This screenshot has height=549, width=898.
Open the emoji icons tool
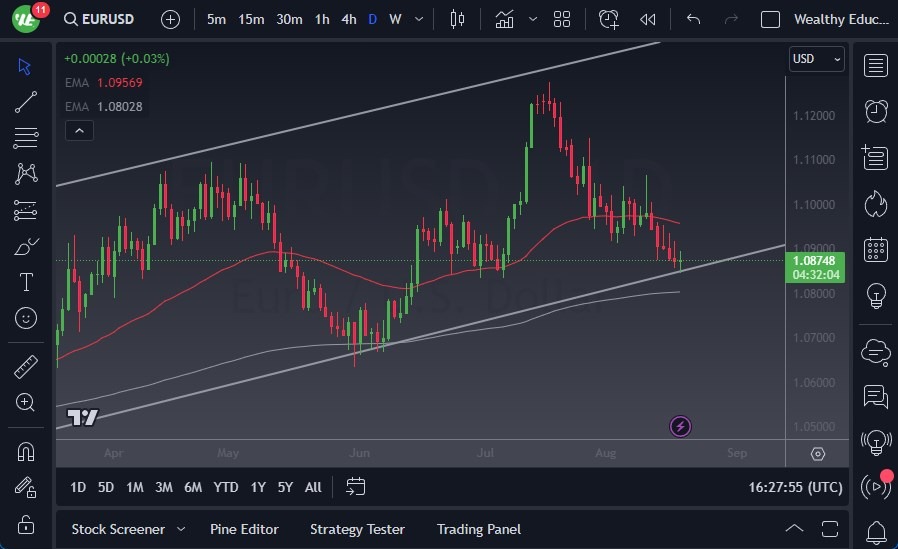(x=26, y=318)
